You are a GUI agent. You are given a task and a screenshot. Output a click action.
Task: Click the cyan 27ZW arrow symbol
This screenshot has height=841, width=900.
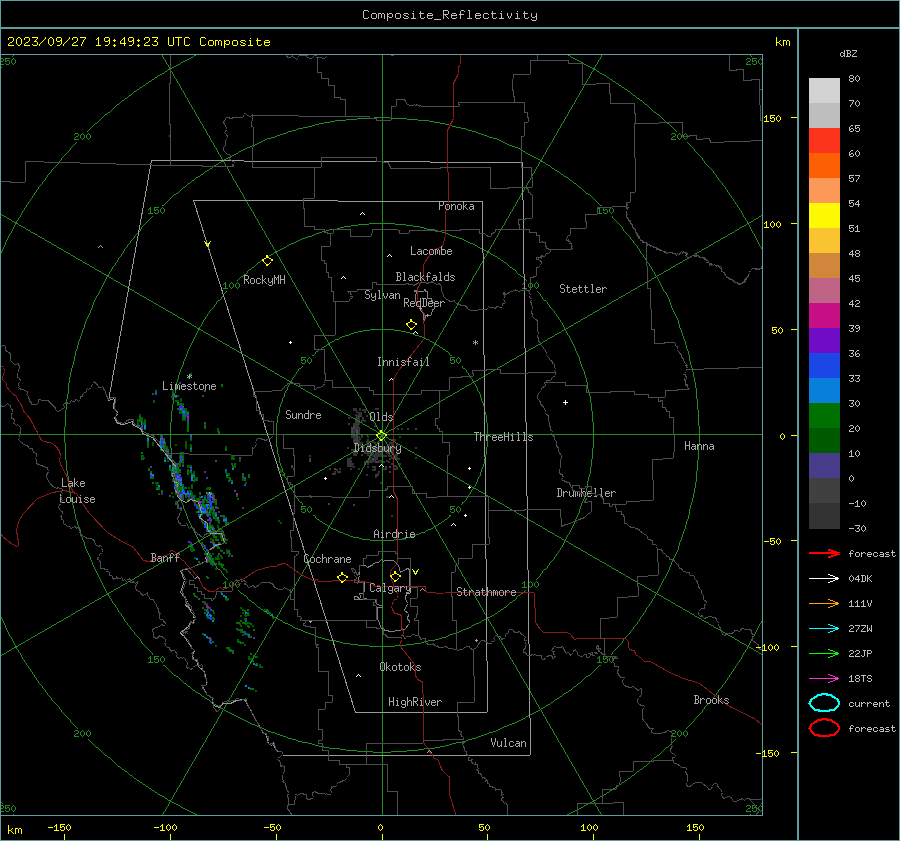pyautogui.click(x=824, y=629)
